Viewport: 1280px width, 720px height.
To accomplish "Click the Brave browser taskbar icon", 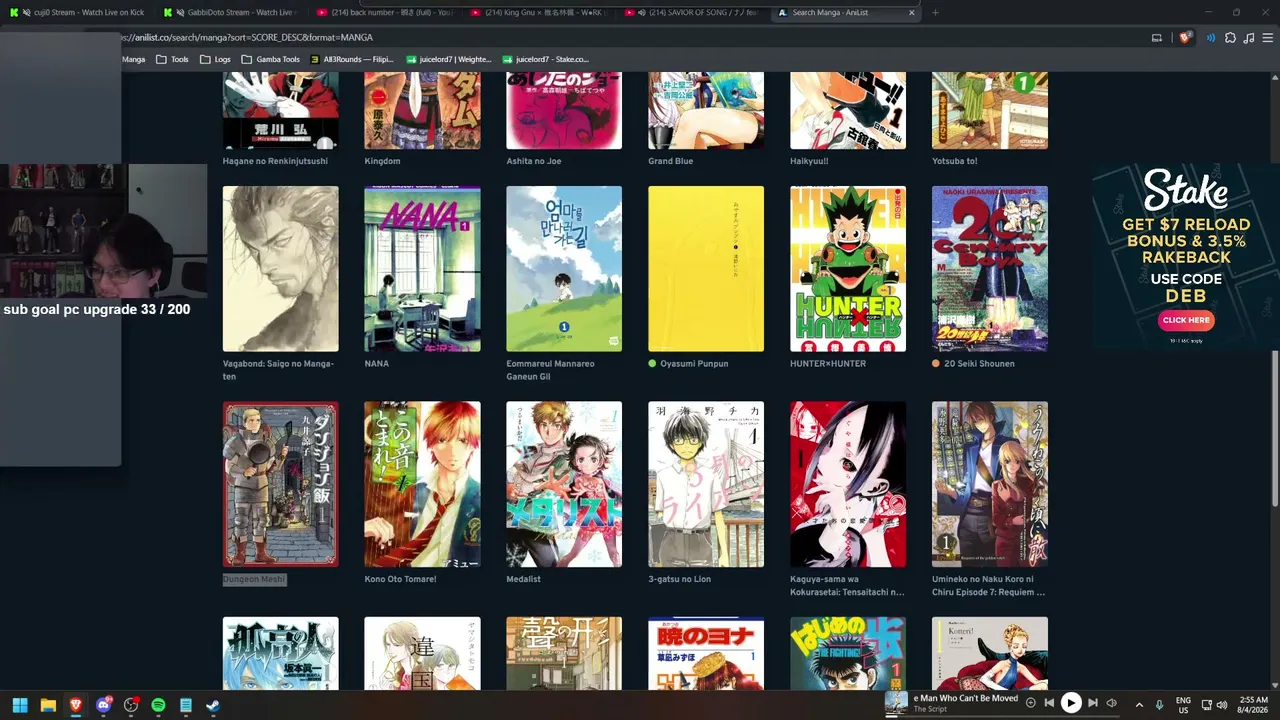I will 76,705.
